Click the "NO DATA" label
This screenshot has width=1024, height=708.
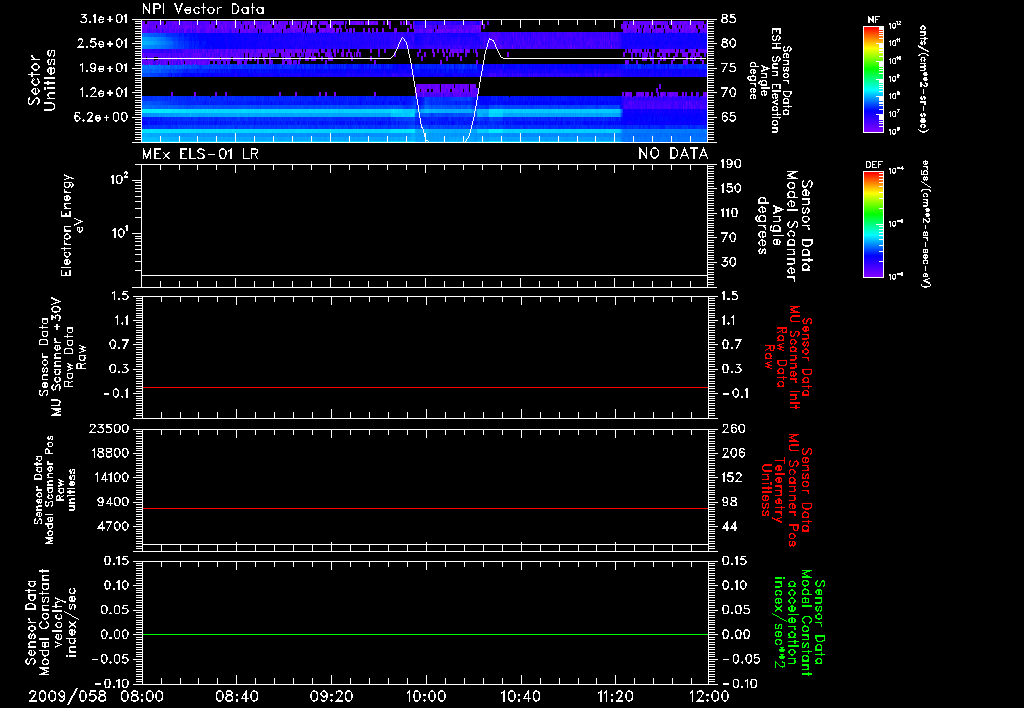(x=673, y=154)
